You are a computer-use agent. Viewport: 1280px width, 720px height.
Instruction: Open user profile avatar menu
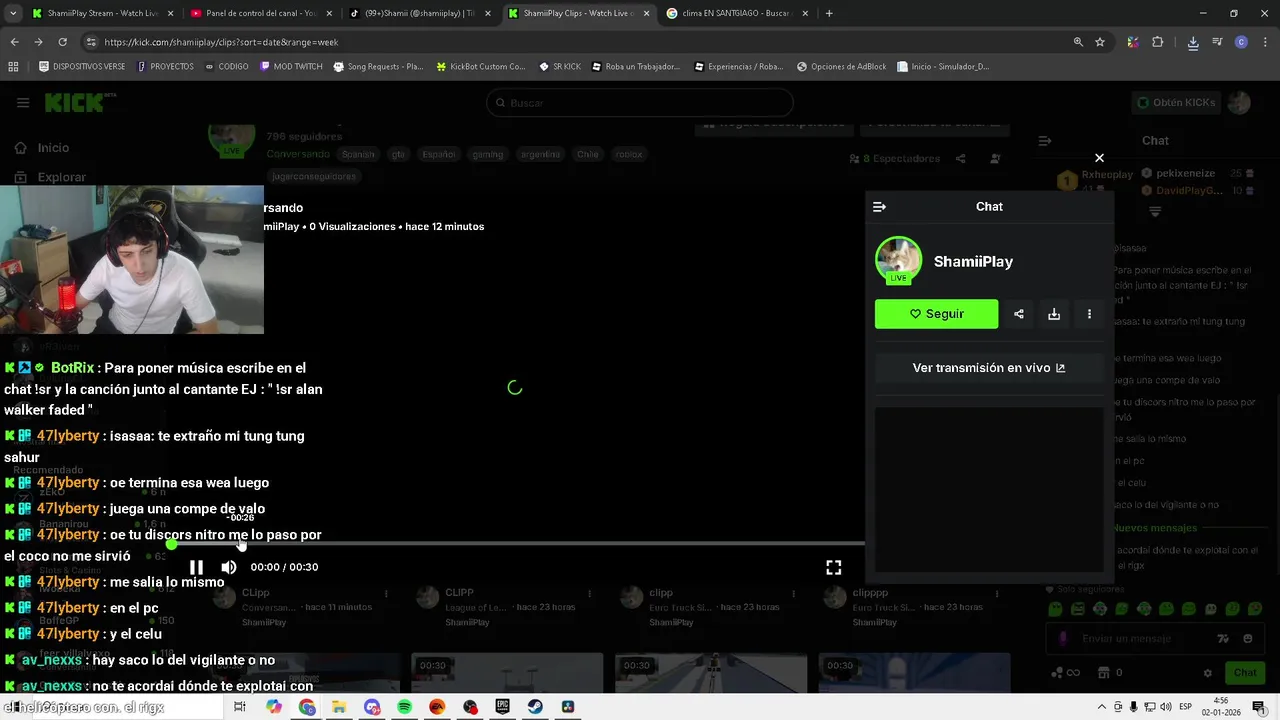click(x=1239, y=102)
